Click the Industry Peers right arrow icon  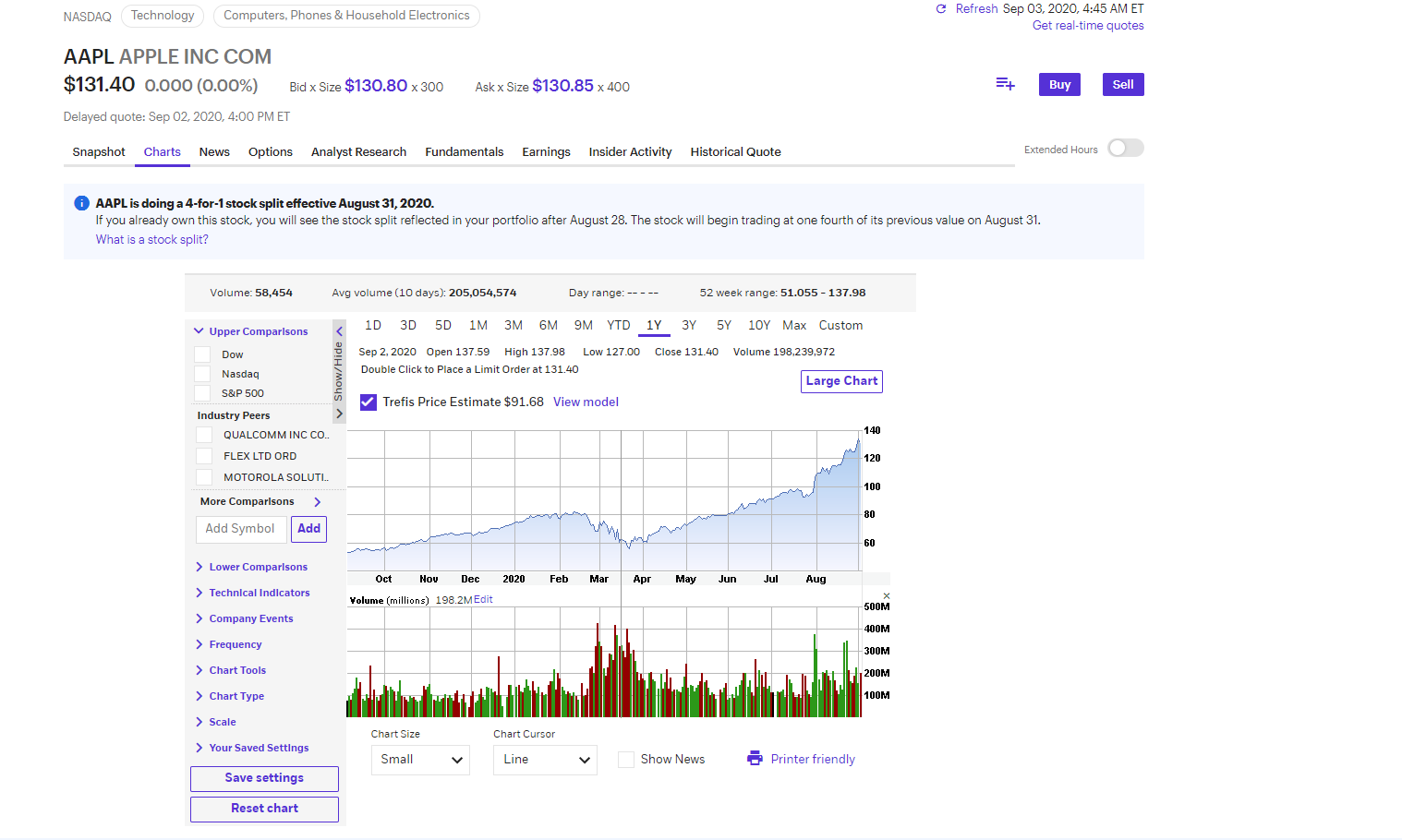click(x=339, y=414)
